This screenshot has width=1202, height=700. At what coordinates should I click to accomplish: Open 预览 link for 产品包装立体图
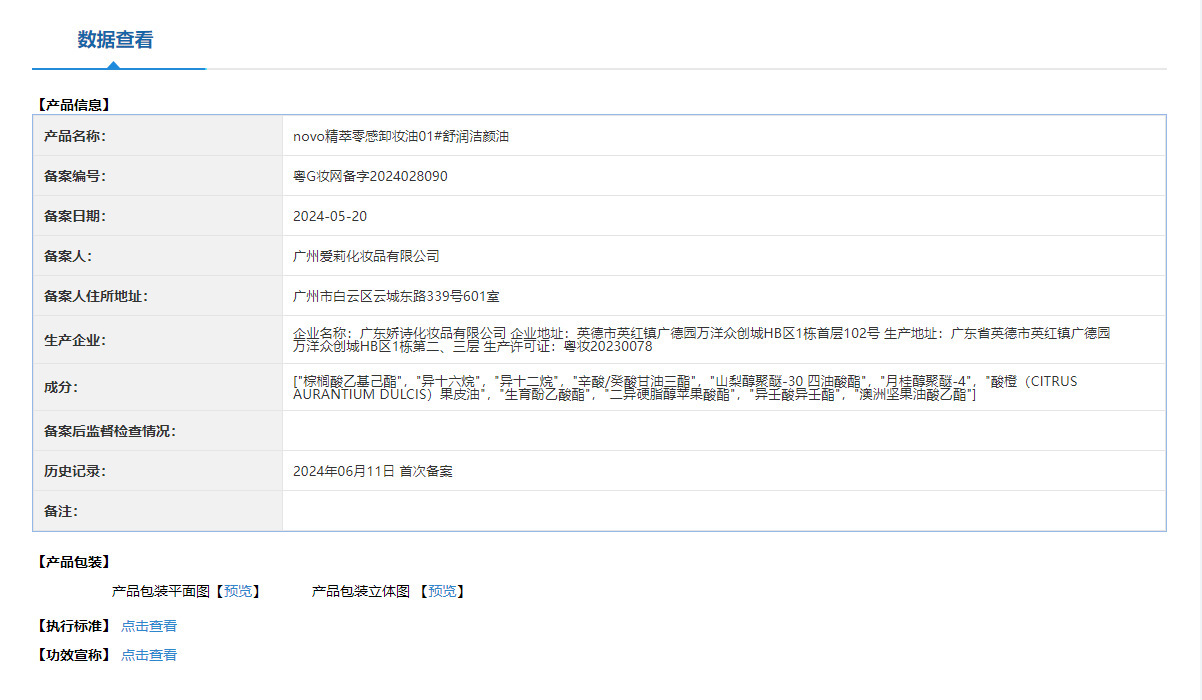coord(442,591)
